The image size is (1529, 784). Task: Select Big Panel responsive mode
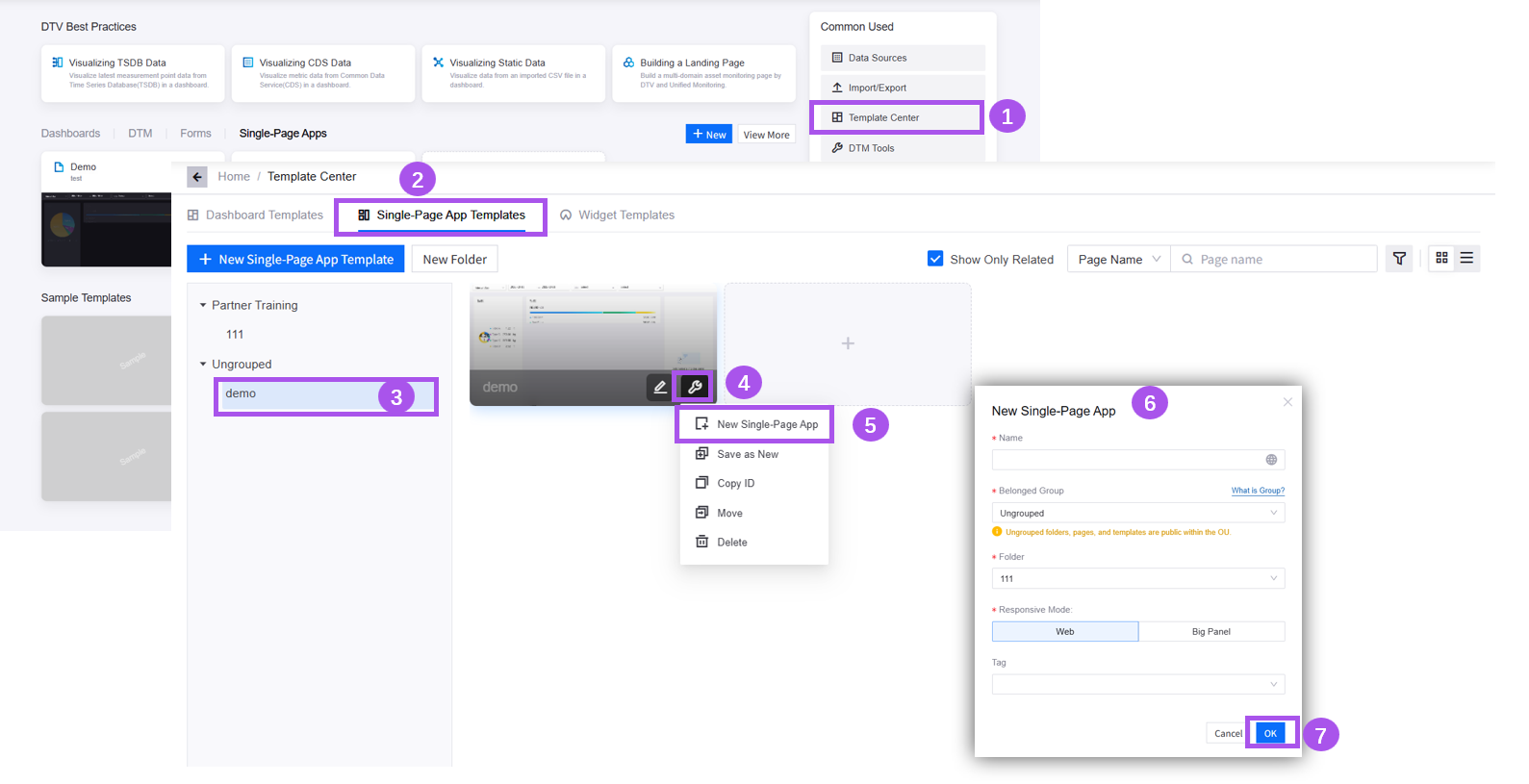click(x=1210, y=632)
